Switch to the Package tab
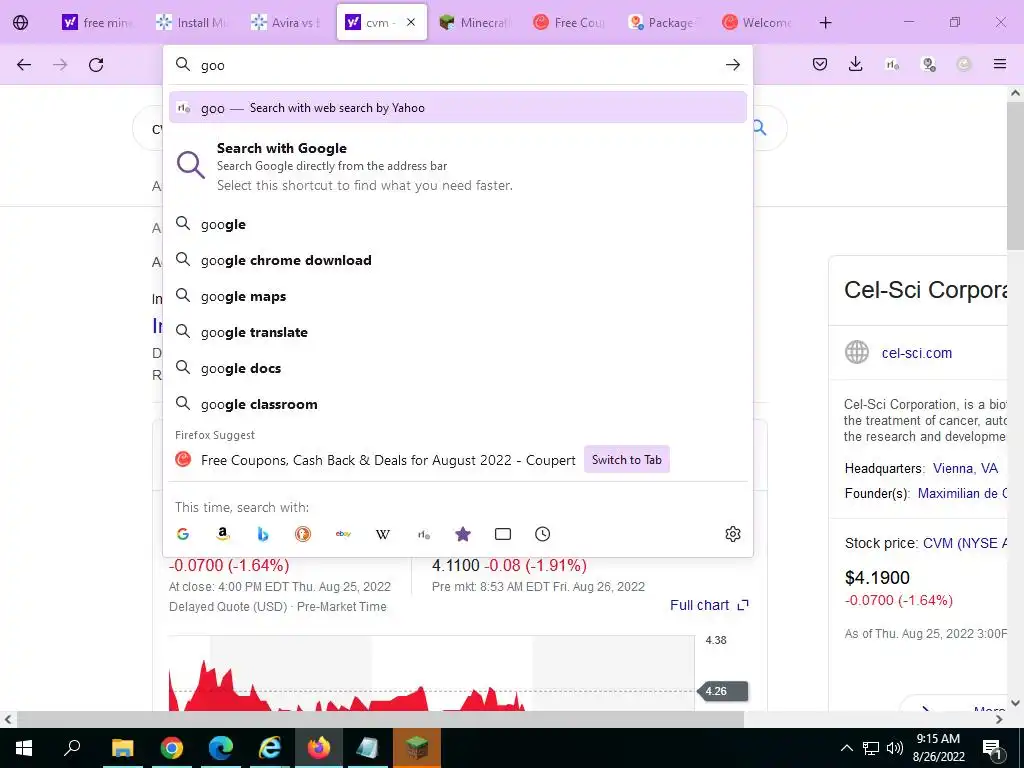The image size is (1024, 768). click(663, 22)
